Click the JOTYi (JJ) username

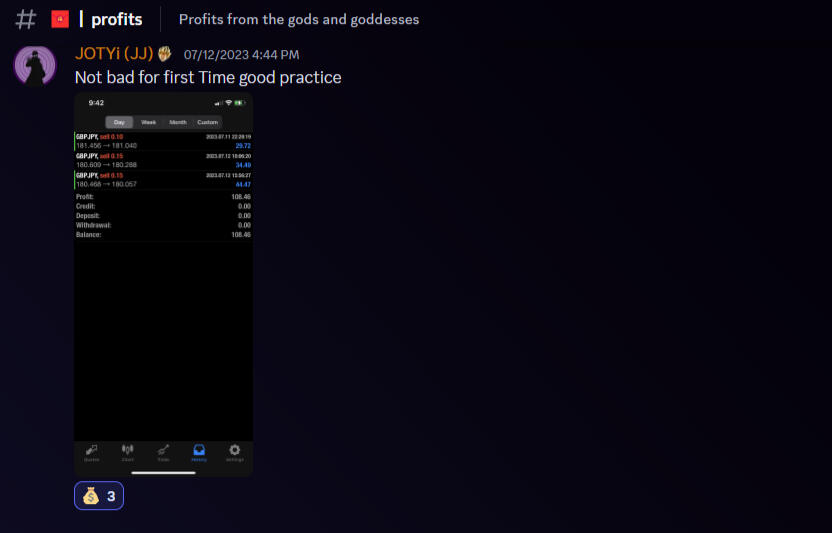pyautogui.click(x=113, y=54)
